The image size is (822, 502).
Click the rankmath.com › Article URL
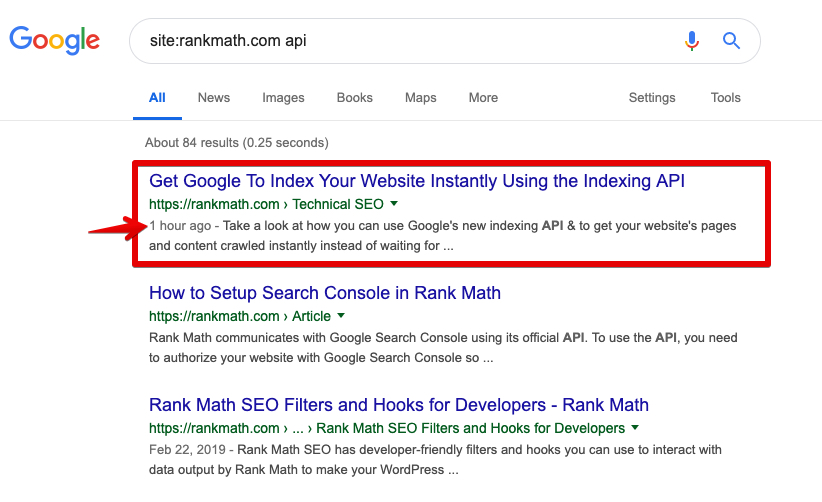click(240, 316)
